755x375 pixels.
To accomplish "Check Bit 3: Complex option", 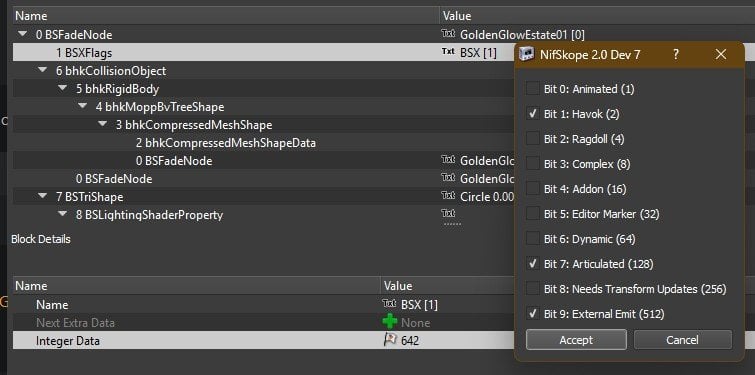I will tap(533, 164).
